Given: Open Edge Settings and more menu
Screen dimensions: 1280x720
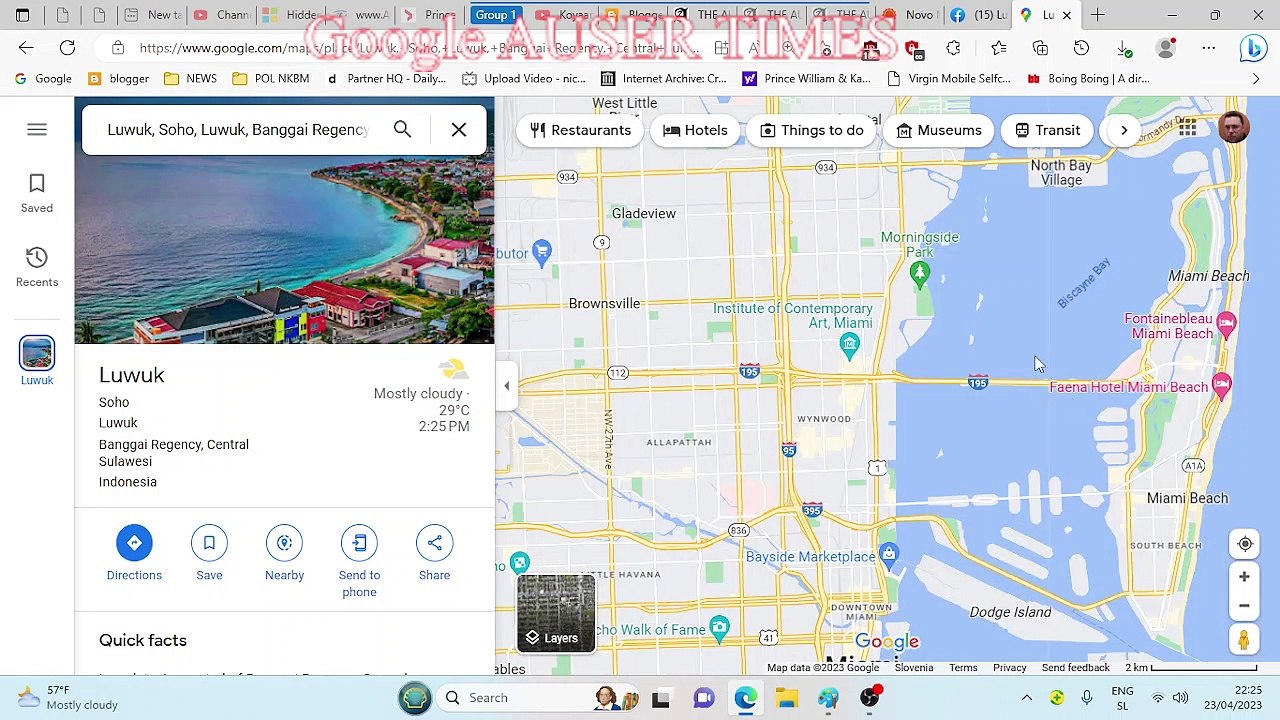Looking at the screenshot, I should click(1209, 48).
